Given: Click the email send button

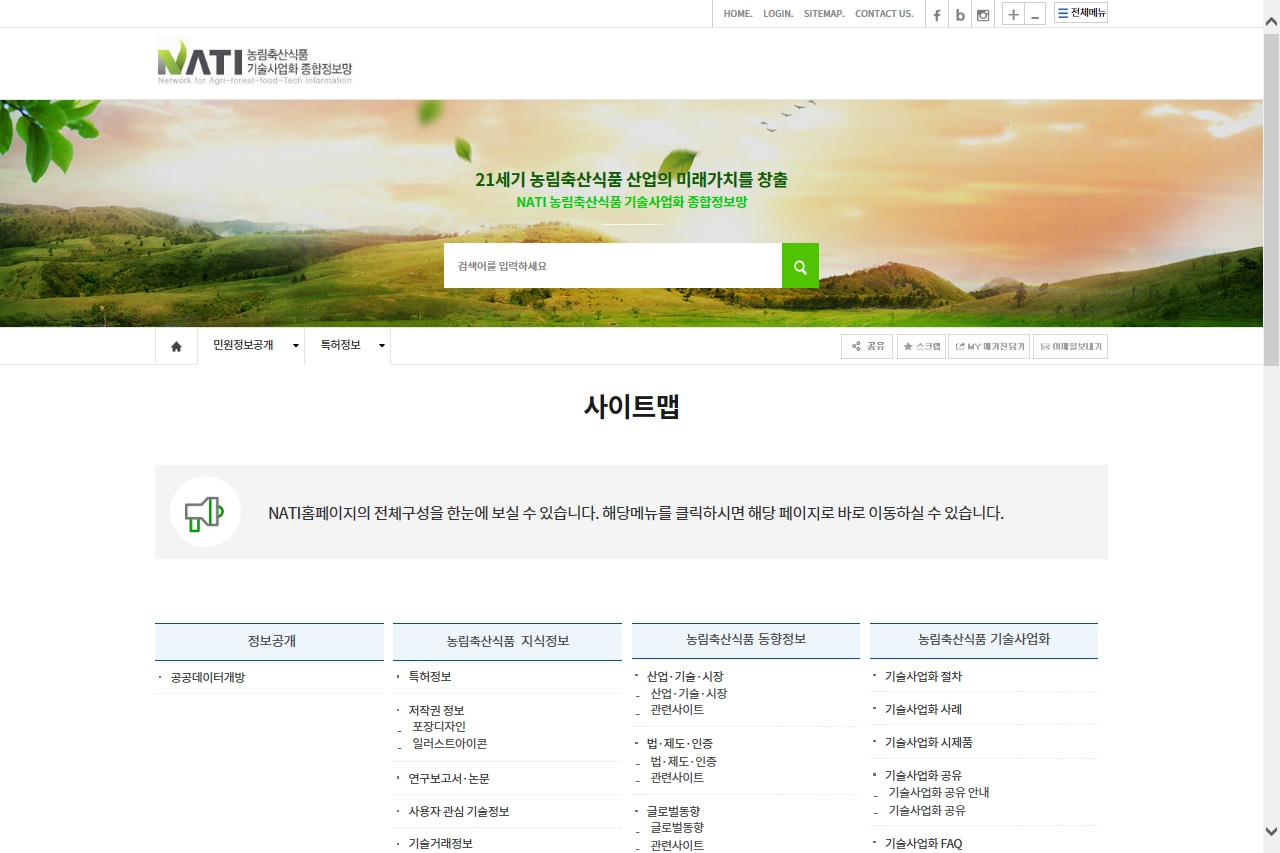Looking at the screenshot, I should 1070,346.
